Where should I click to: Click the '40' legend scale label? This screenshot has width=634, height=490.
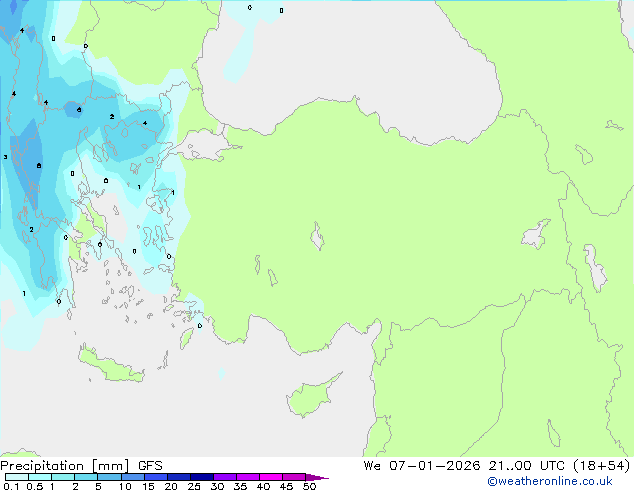click(x=263, y=486)
